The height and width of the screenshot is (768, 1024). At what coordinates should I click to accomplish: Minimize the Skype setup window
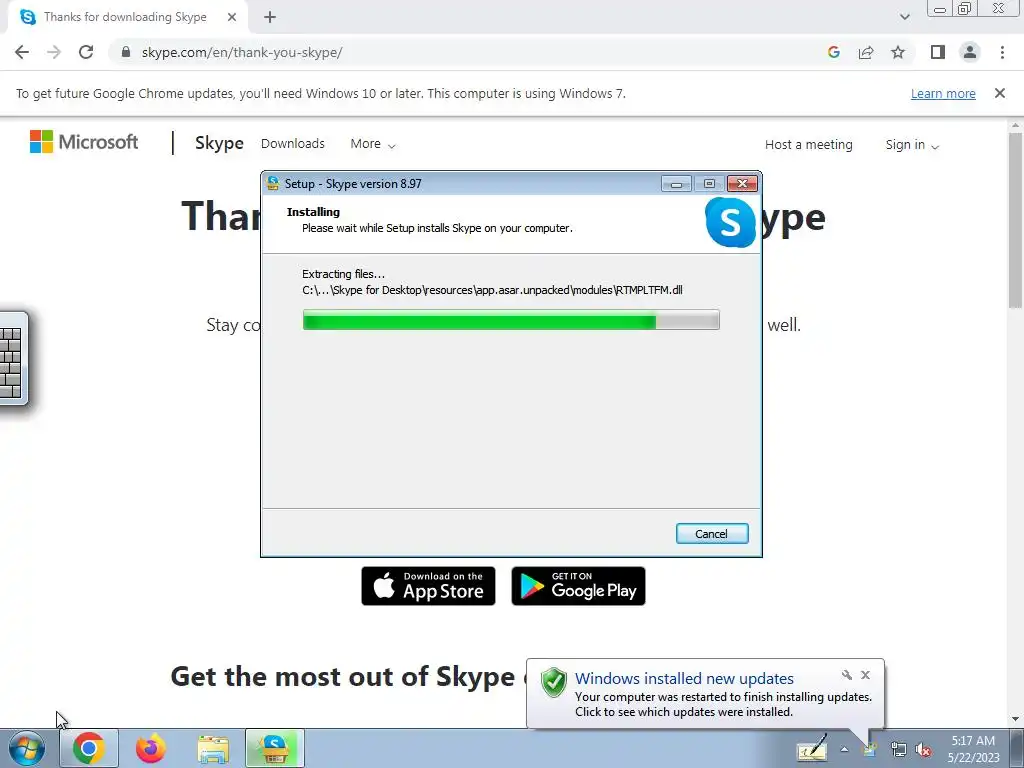[676, 184]
